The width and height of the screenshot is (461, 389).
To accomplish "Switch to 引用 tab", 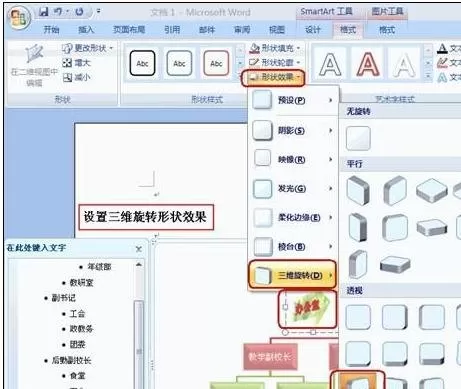I will point(172,30).
